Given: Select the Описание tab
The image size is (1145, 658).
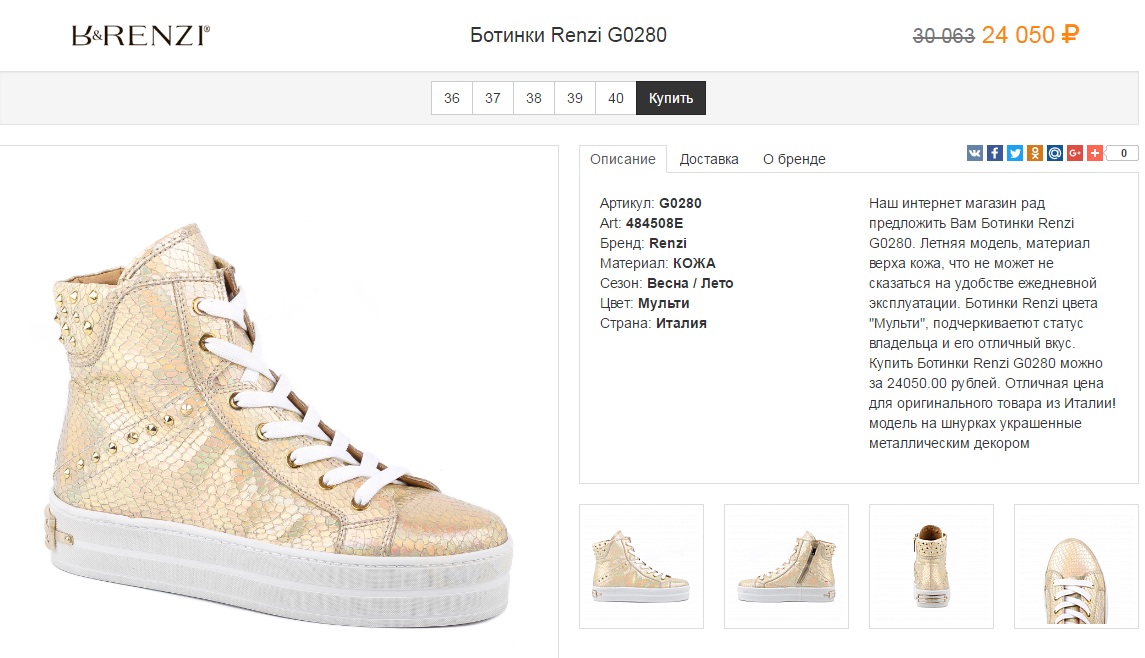Looking at the screenshot, I should tap(623, 159).
